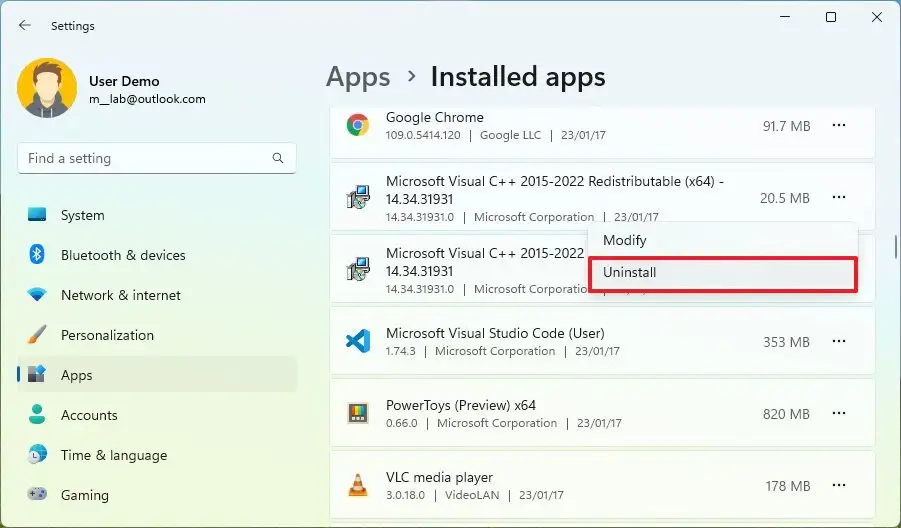Select Accounts label in sidebar

[89, 415]
